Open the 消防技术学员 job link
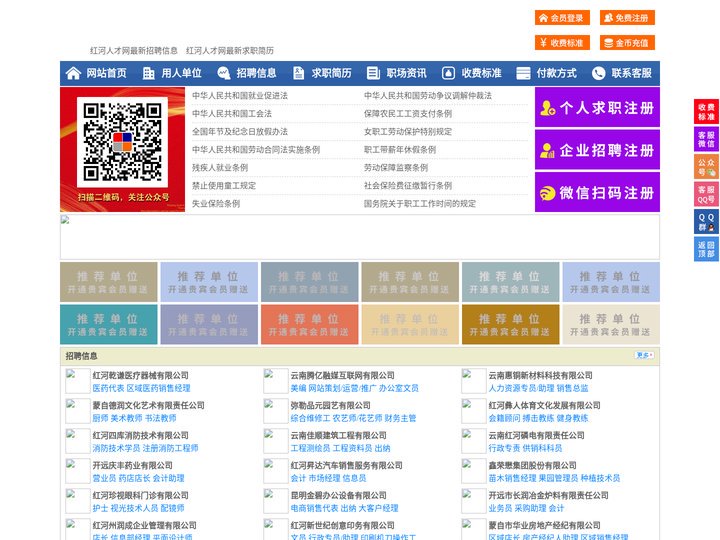The width and height of the screenshot is (720, 540). [x=116, y=448]
